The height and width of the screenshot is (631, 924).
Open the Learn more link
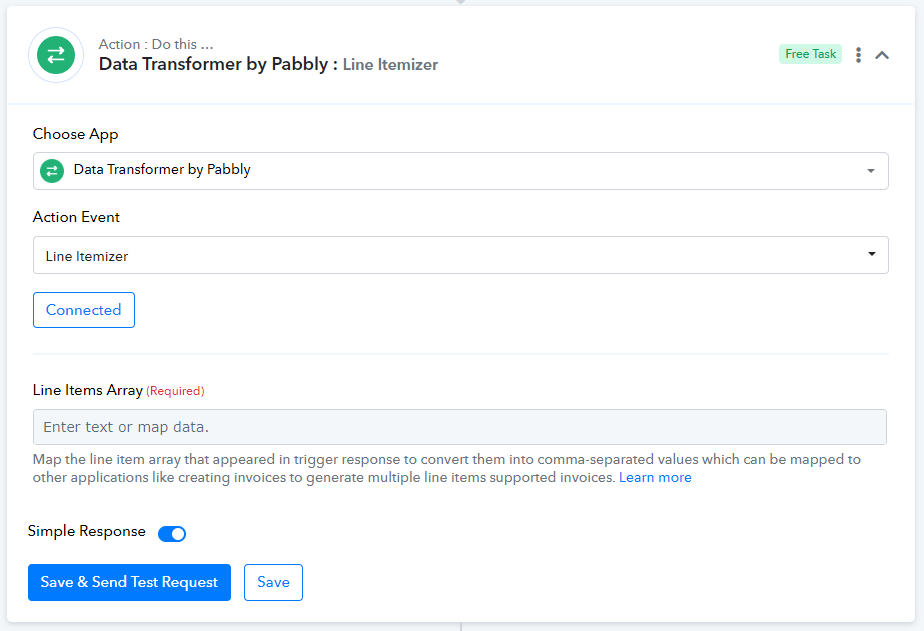click(655, 477)
